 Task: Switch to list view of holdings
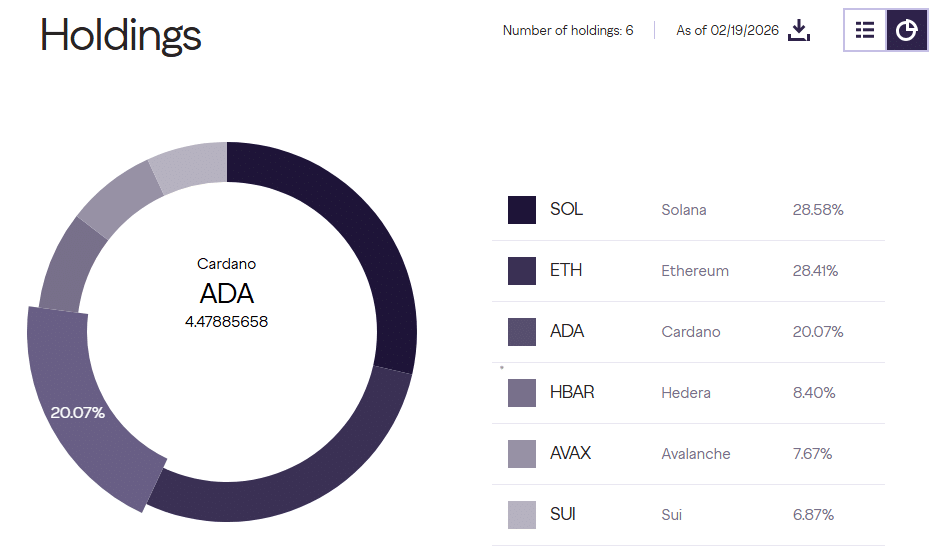point(865,30)
